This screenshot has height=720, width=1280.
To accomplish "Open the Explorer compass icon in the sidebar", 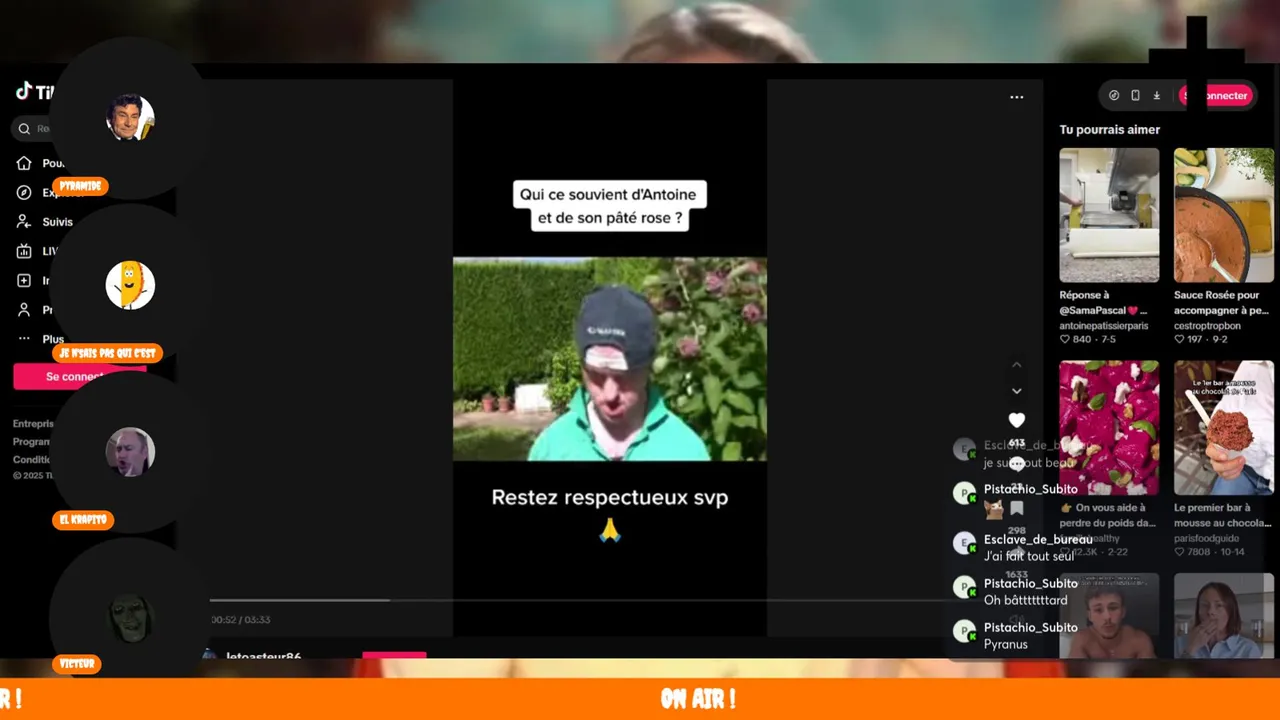I will (24, 192).
